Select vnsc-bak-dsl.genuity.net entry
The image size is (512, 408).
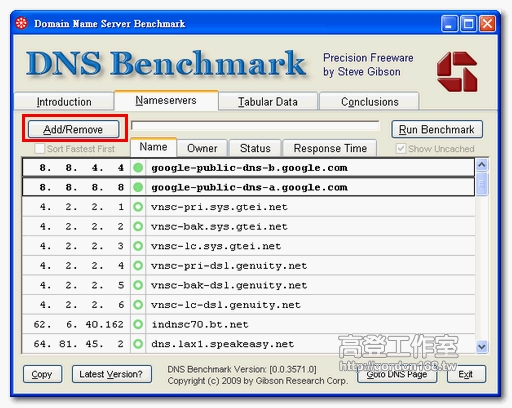(x=248, y=285)
